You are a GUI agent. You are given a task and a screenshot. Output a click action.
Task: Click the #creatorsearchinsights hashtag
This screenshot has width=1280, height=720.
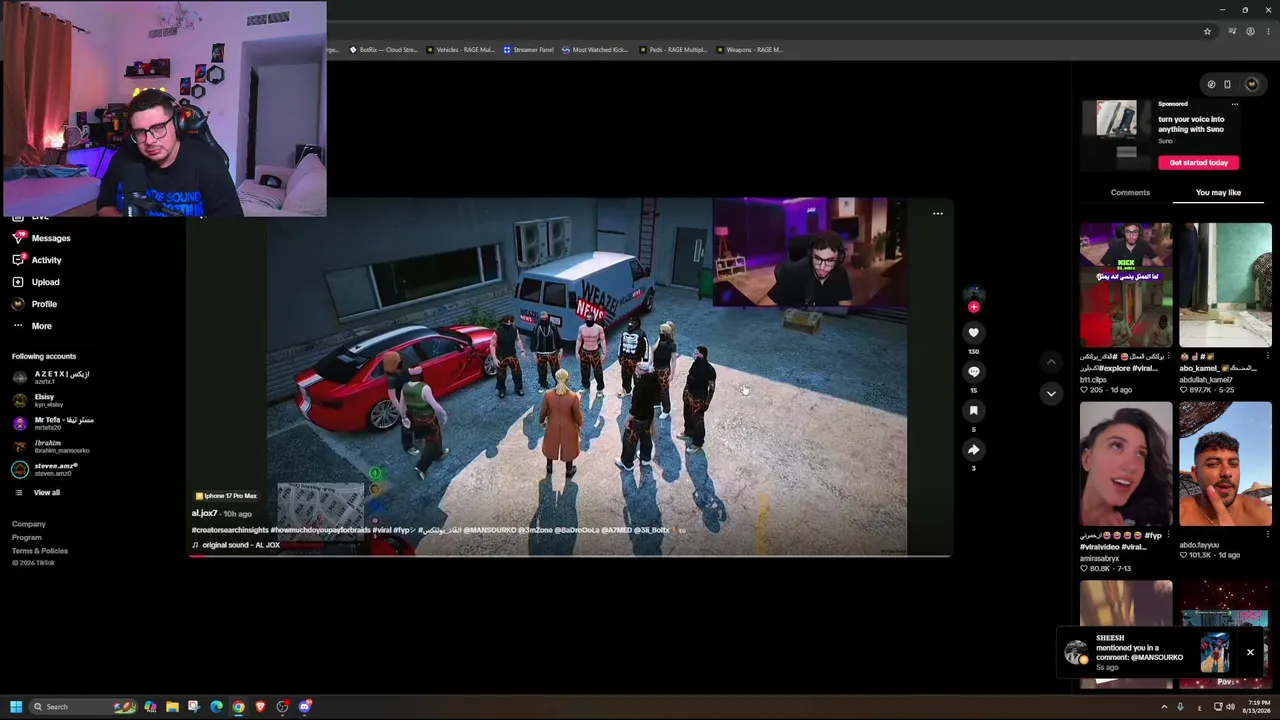230,530
